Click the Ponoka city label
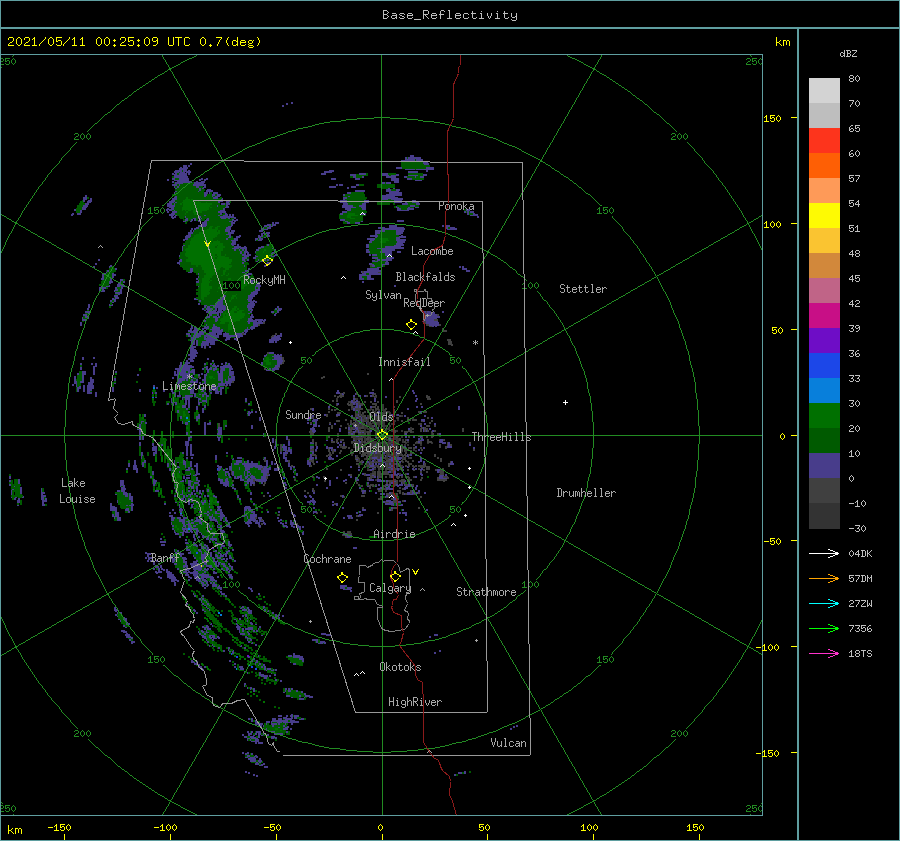 456,206
